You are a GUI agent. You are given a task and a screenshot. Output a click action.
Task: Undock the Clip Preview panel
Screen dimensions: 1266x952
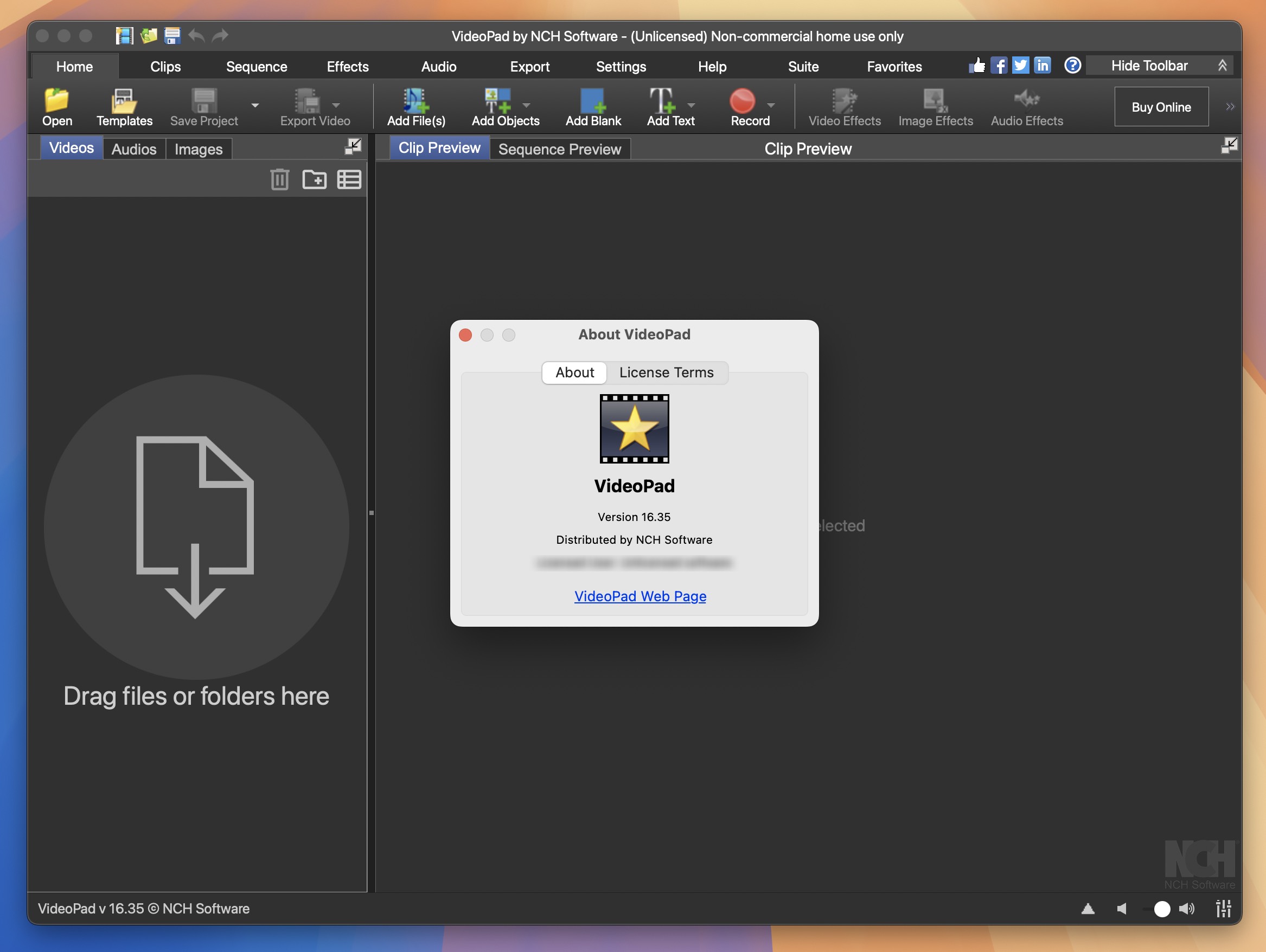coord(1229,146)
